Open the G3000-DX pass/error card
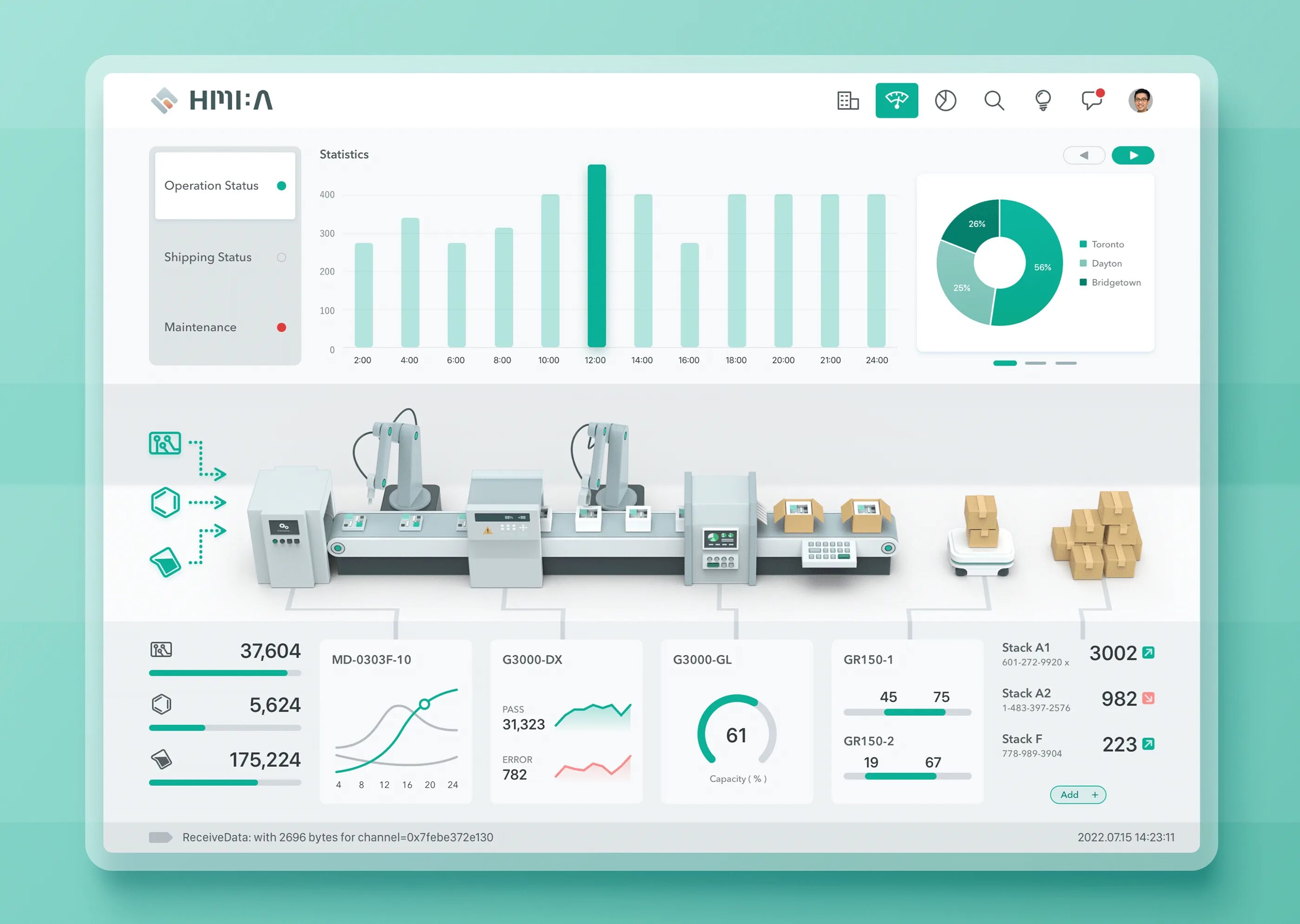The image size is (1300, 924). click(566, 721)
